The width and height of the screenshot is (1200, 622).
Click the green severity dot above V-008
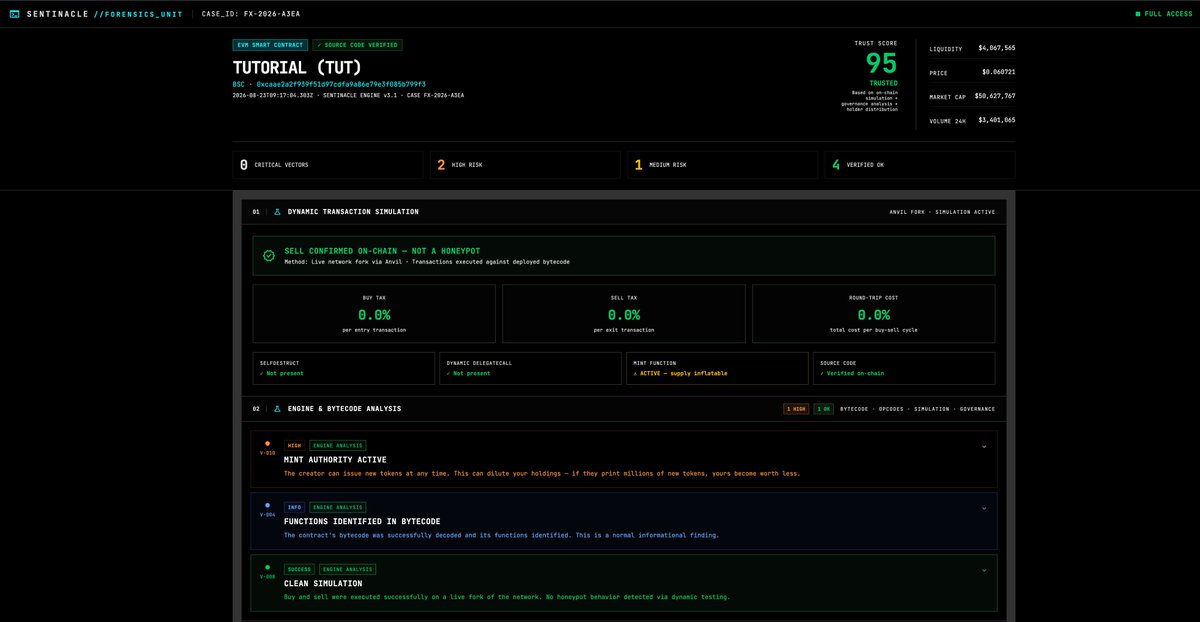pyautogui.click(x=267, y=567)
